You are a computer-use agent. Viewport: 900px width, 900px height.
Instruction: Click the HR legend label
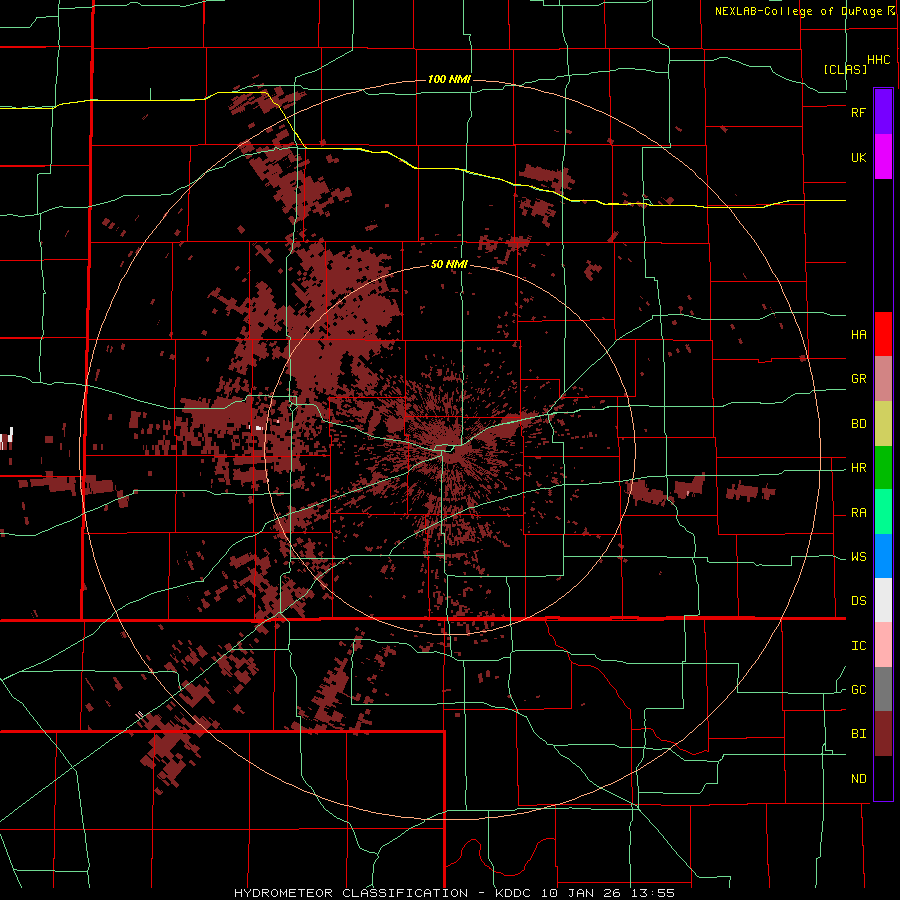(858, 468)
